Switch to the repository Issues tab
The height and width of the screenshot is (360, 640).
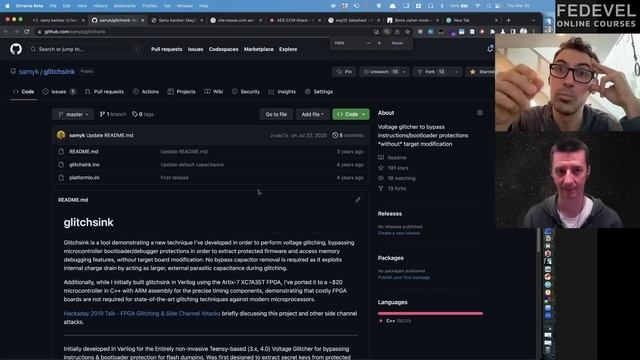(x=59, y=91)
